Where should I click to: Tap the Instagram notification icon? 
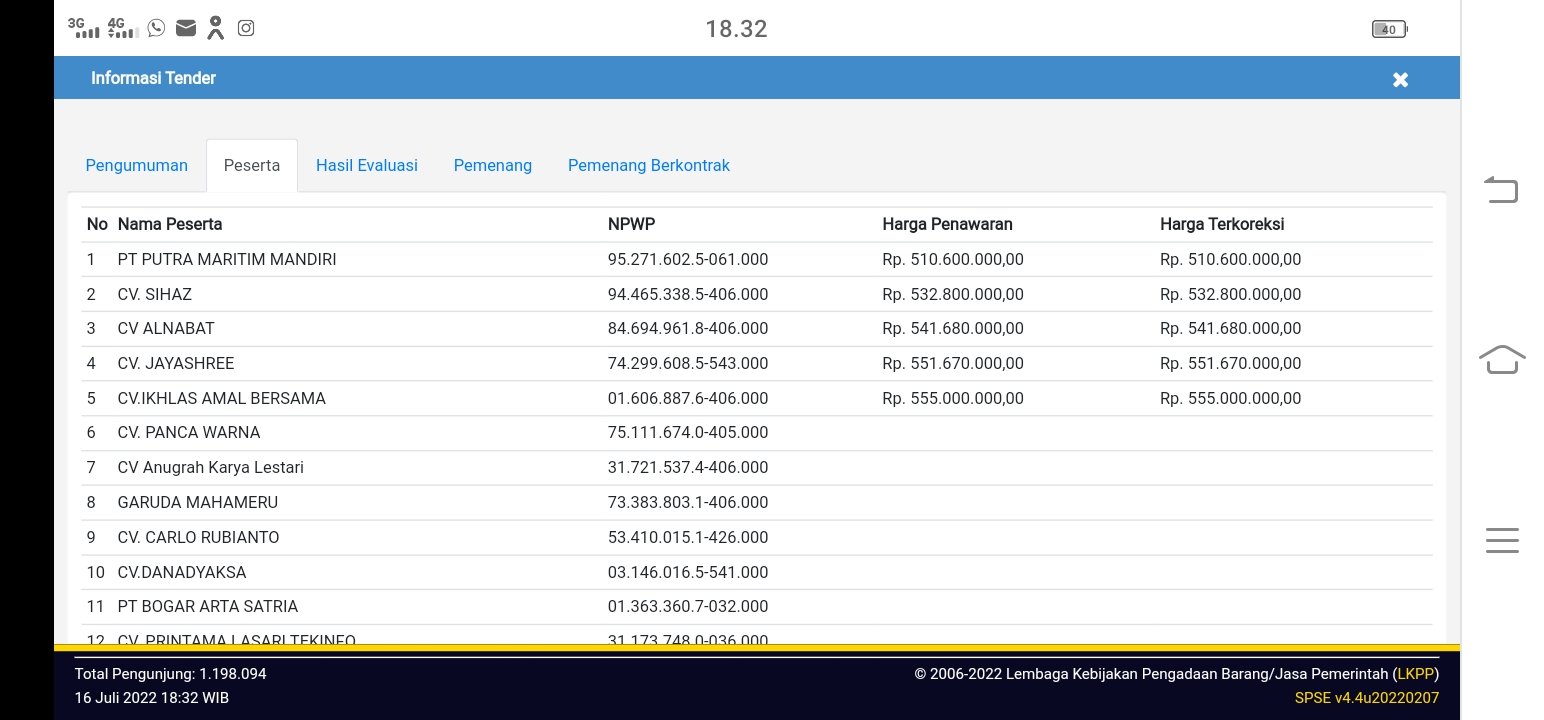[x=246, y=28]
